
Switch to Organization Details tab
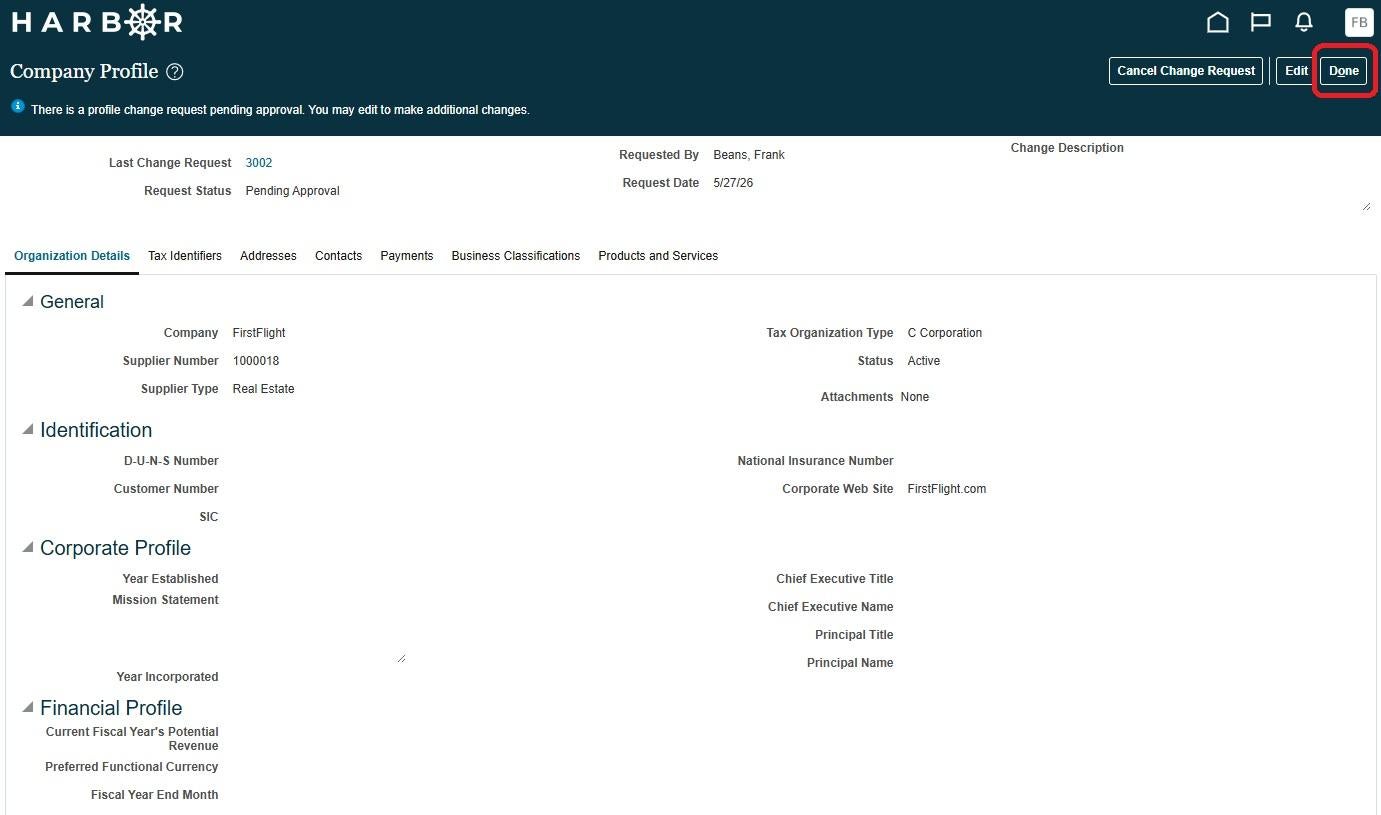point(72,256)
